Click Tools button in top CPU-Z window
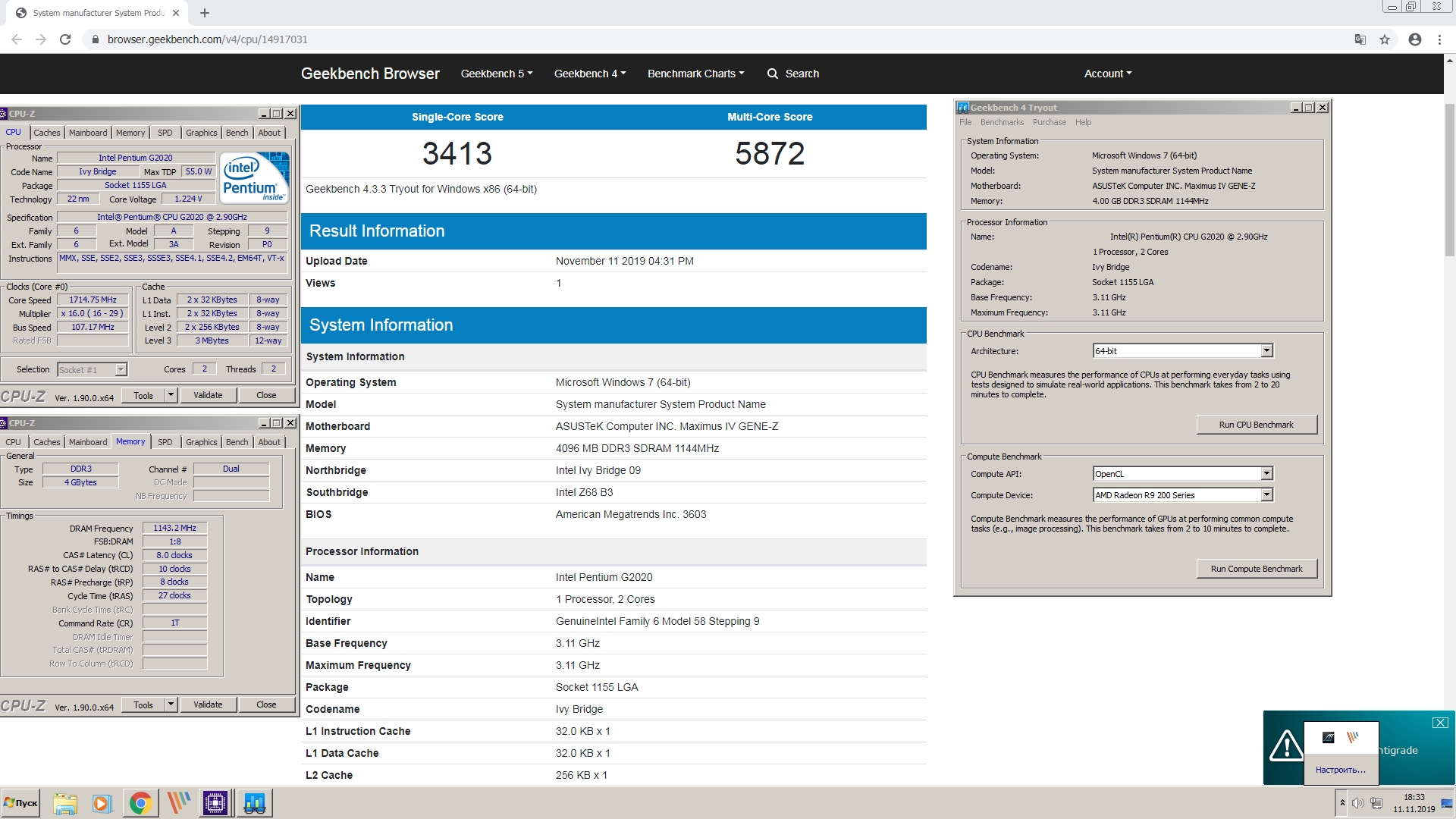Screen dimensions: 1456x819 (143, 395)
